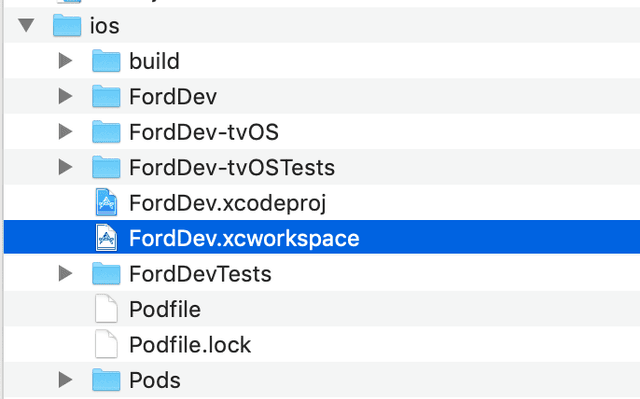Expand the build folder
The image size is (640, 399).
[65, 61]
